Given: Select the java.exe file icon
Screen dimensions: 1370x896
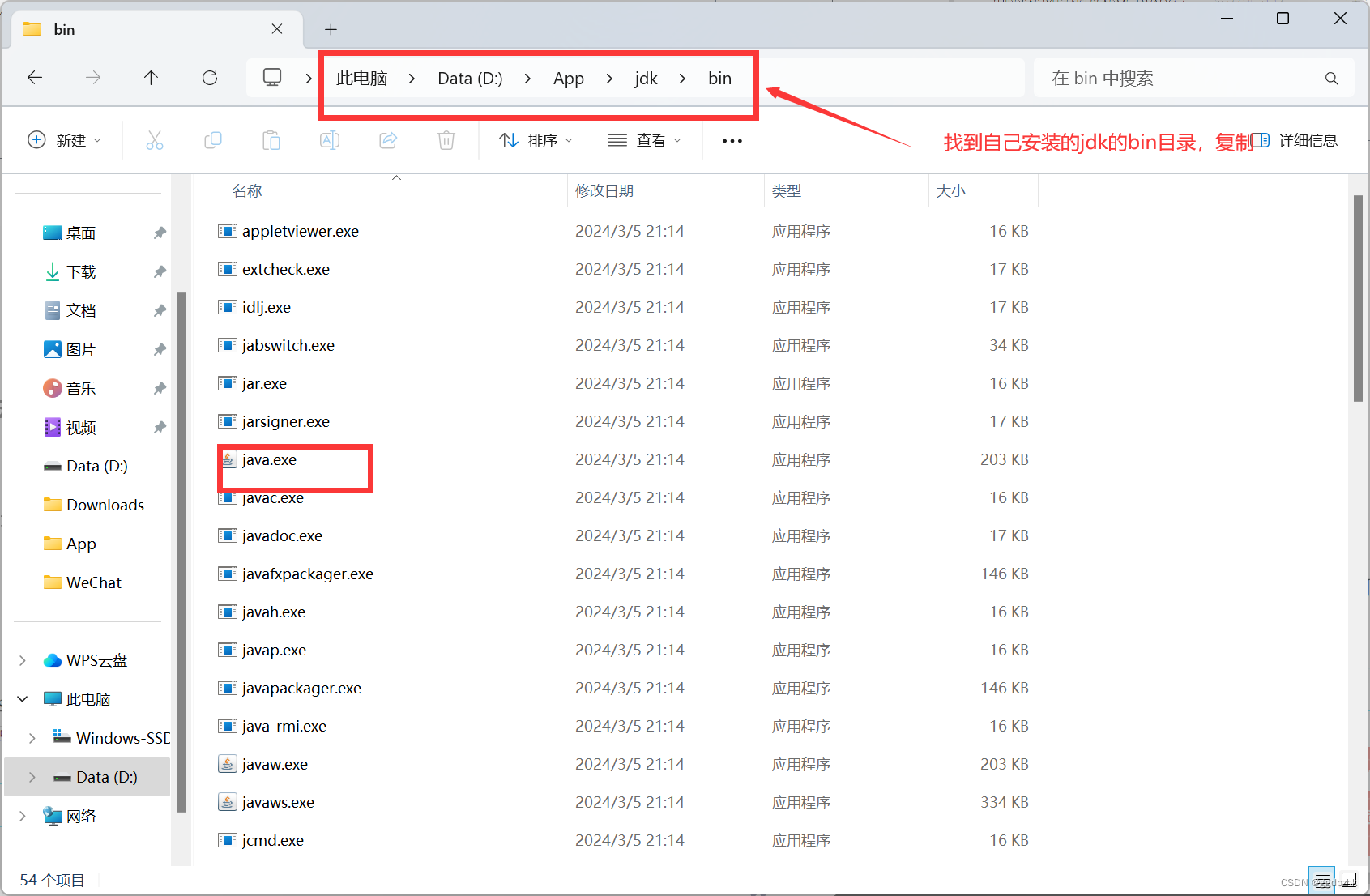Looking at the screenshot, I should 228,460.
